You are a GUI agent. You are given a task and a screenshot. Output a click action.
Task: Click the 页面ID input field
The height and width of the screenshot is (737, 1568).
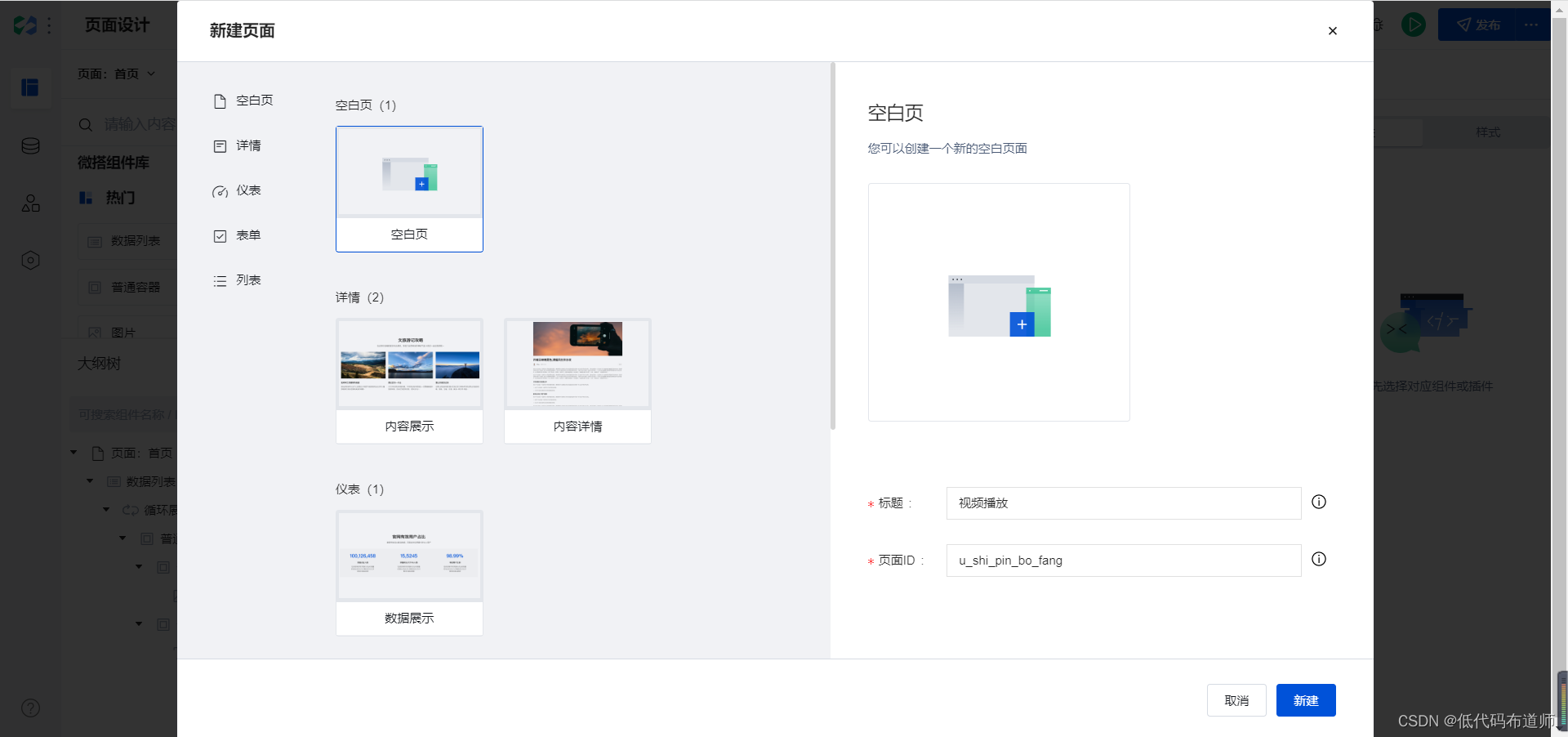(x=1124, y=561)
